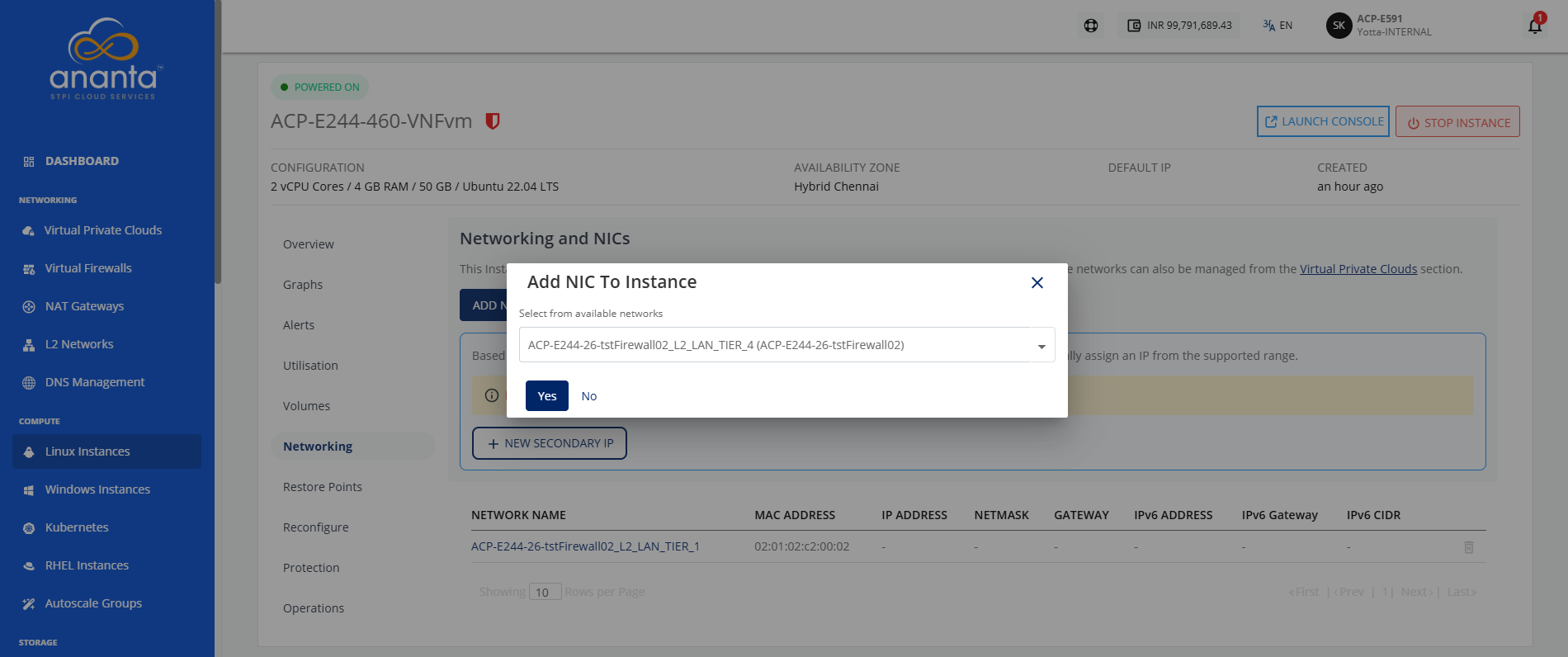
Task: Open the Restore Points tab
Action: (x=323, y=487)
